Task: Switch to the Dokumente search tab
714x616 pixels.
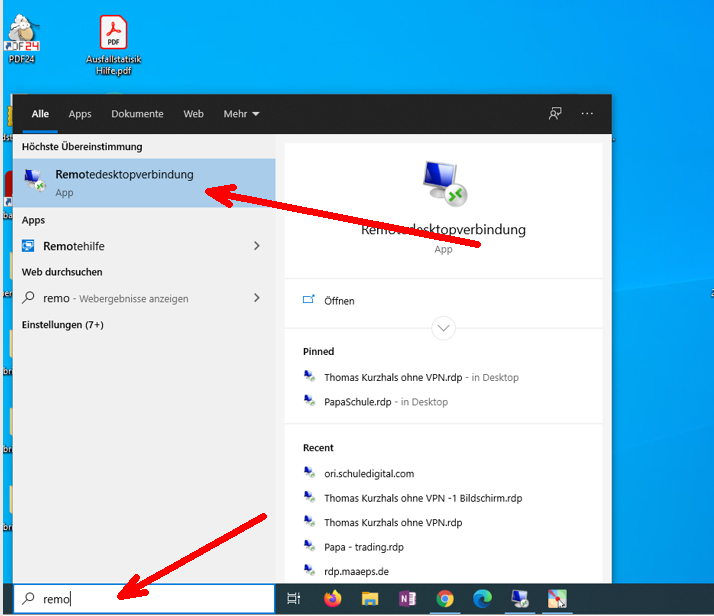Action: (x=137, y=114)
